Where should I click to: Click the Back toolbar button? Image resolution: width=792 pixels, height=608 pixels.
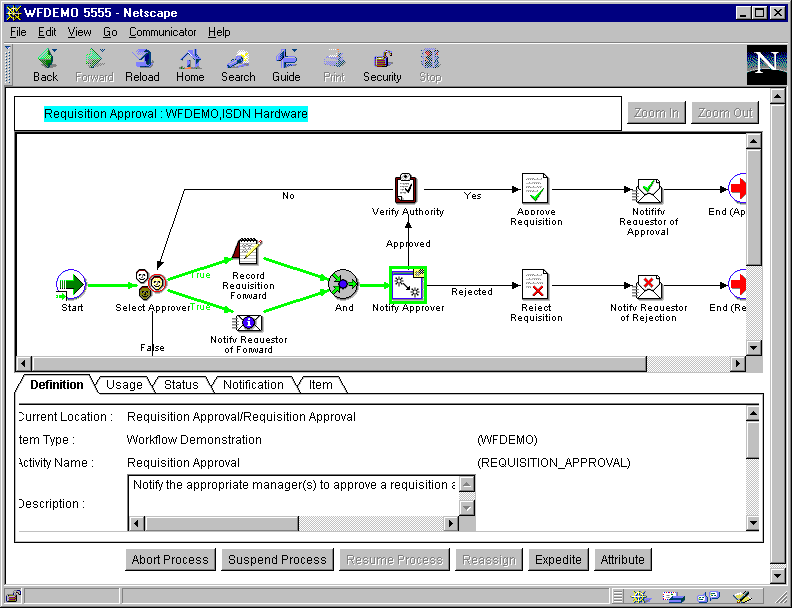45,66
